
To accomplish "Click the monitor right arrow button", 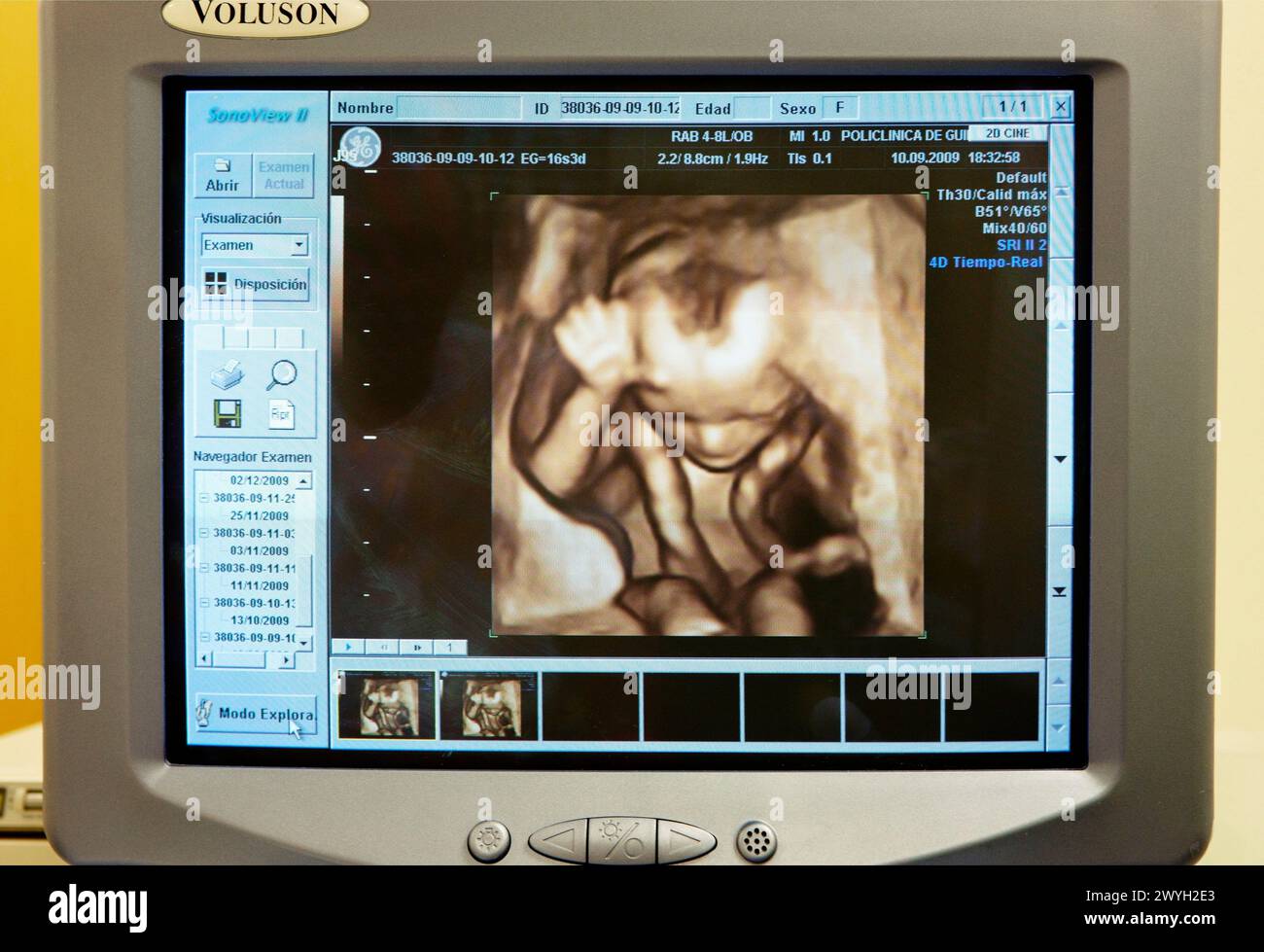I will [x=686, y=841].
